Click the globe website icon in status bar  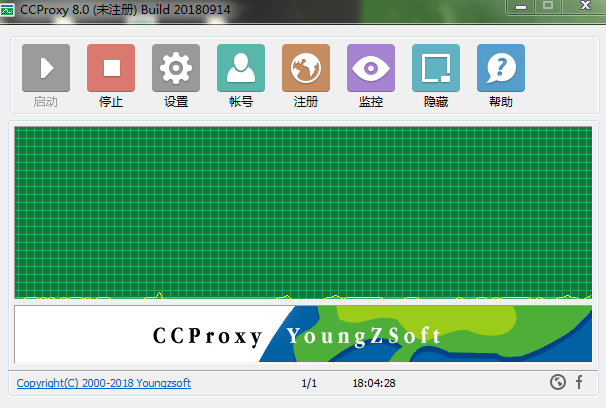coord(558,382)
